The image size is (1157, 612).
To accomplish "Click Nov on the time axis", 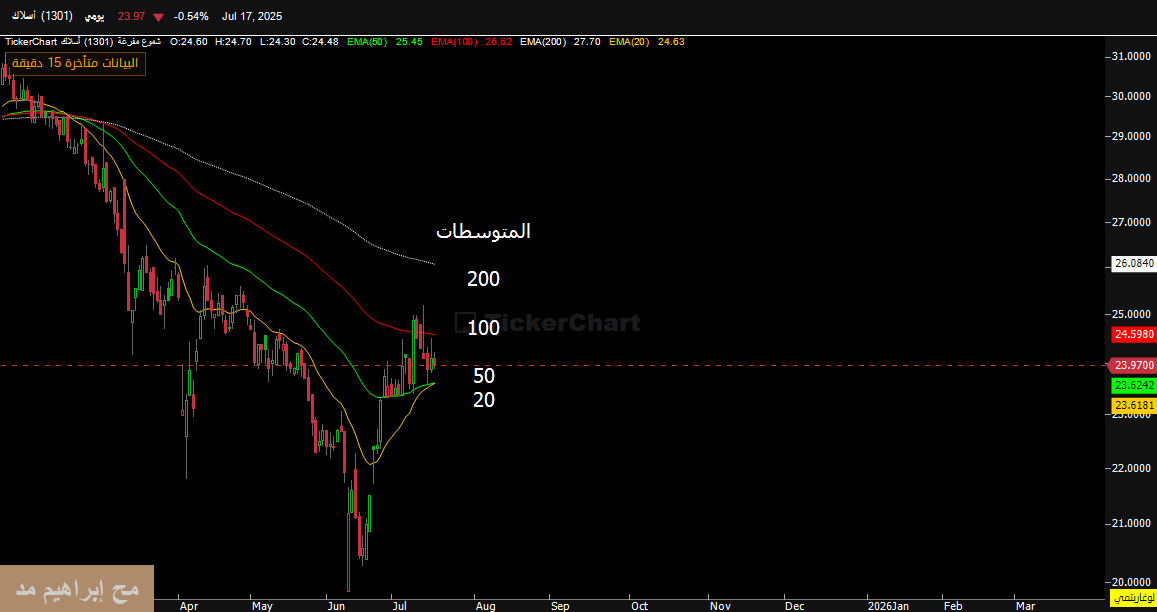I will tap(720, 606).
